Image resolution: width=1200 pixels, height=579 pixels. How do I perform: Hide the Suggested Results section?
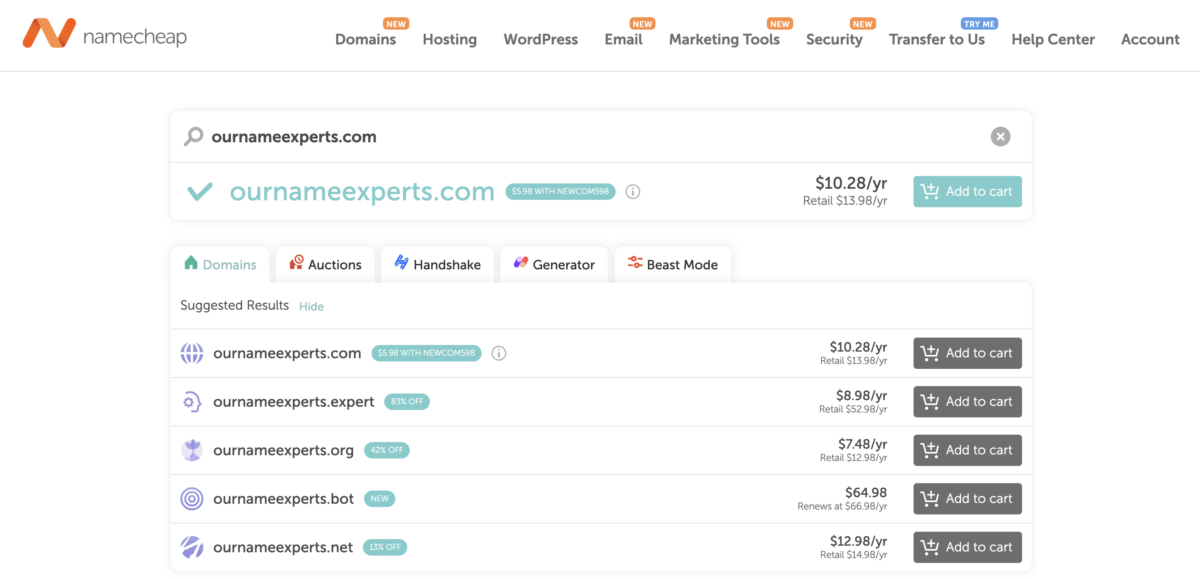click(311, 306)
